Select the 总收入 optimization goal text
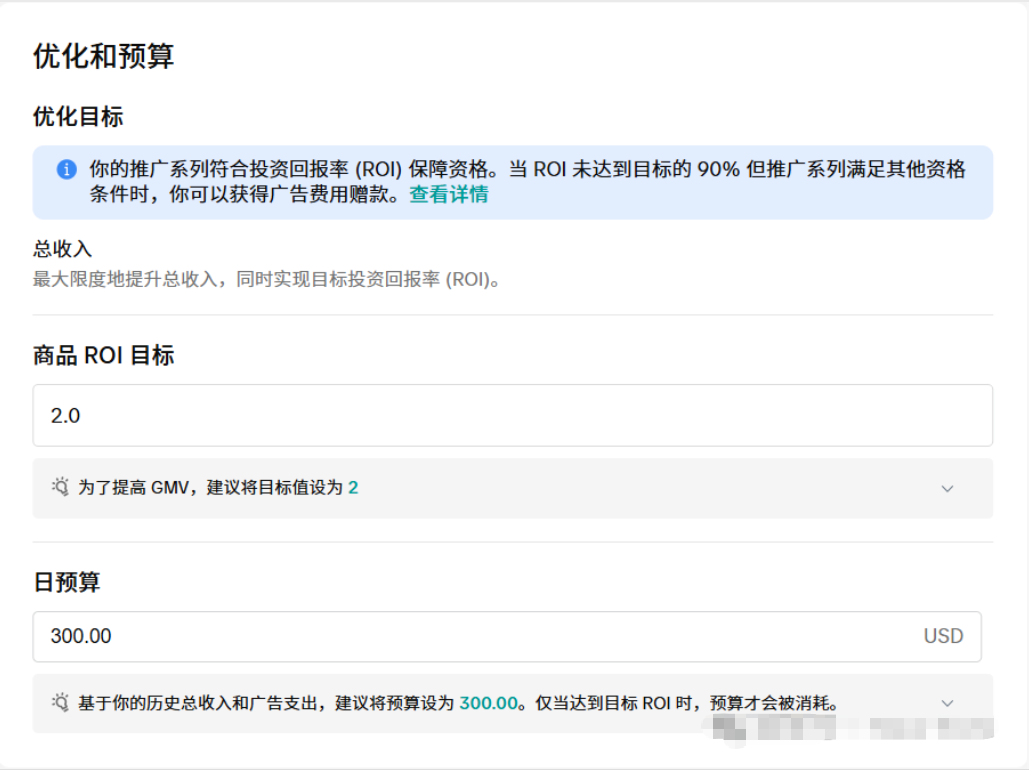 [62, 249]
